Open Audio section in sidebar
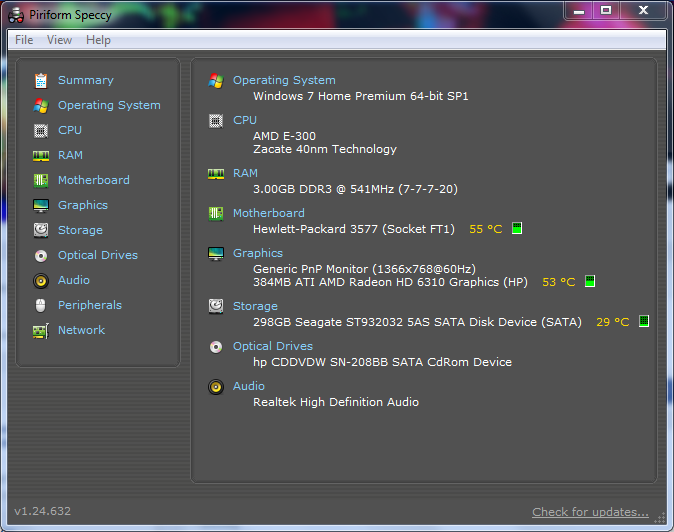 (74, 280)
